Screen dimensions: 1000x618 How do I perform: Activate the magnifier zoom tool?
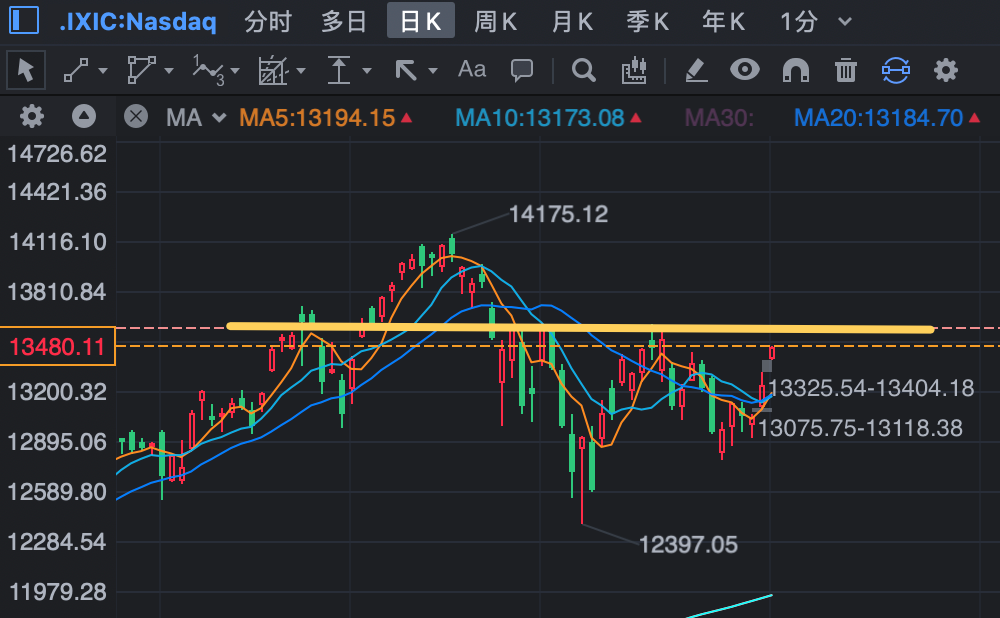click(x=584, y=70)
